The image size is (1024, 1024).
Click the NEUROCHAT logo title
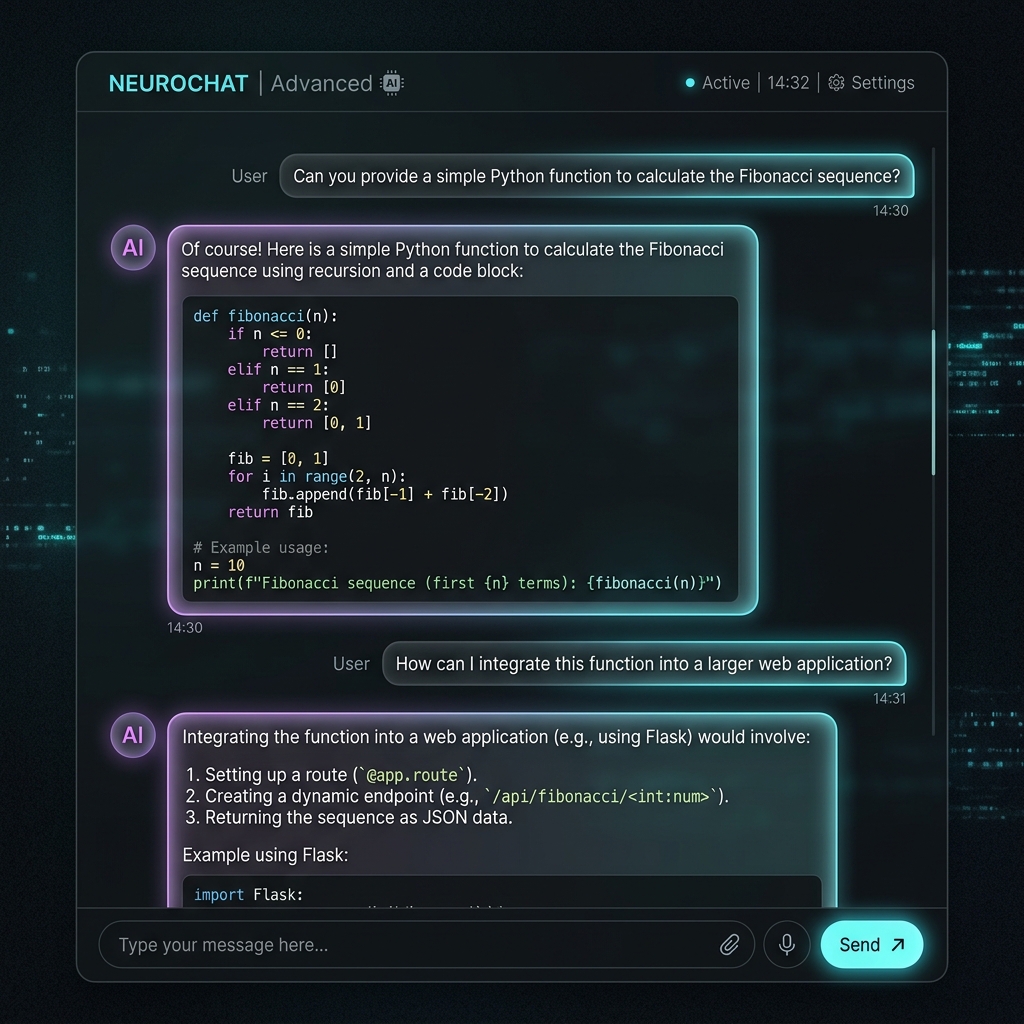tap(178, 84)
